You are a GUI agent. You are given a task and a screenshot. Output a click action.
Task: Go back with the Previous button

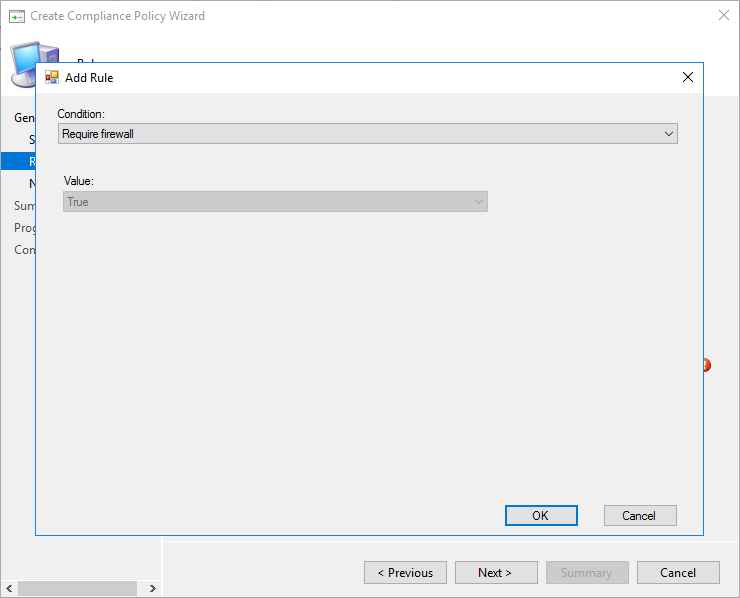point(405,573)
